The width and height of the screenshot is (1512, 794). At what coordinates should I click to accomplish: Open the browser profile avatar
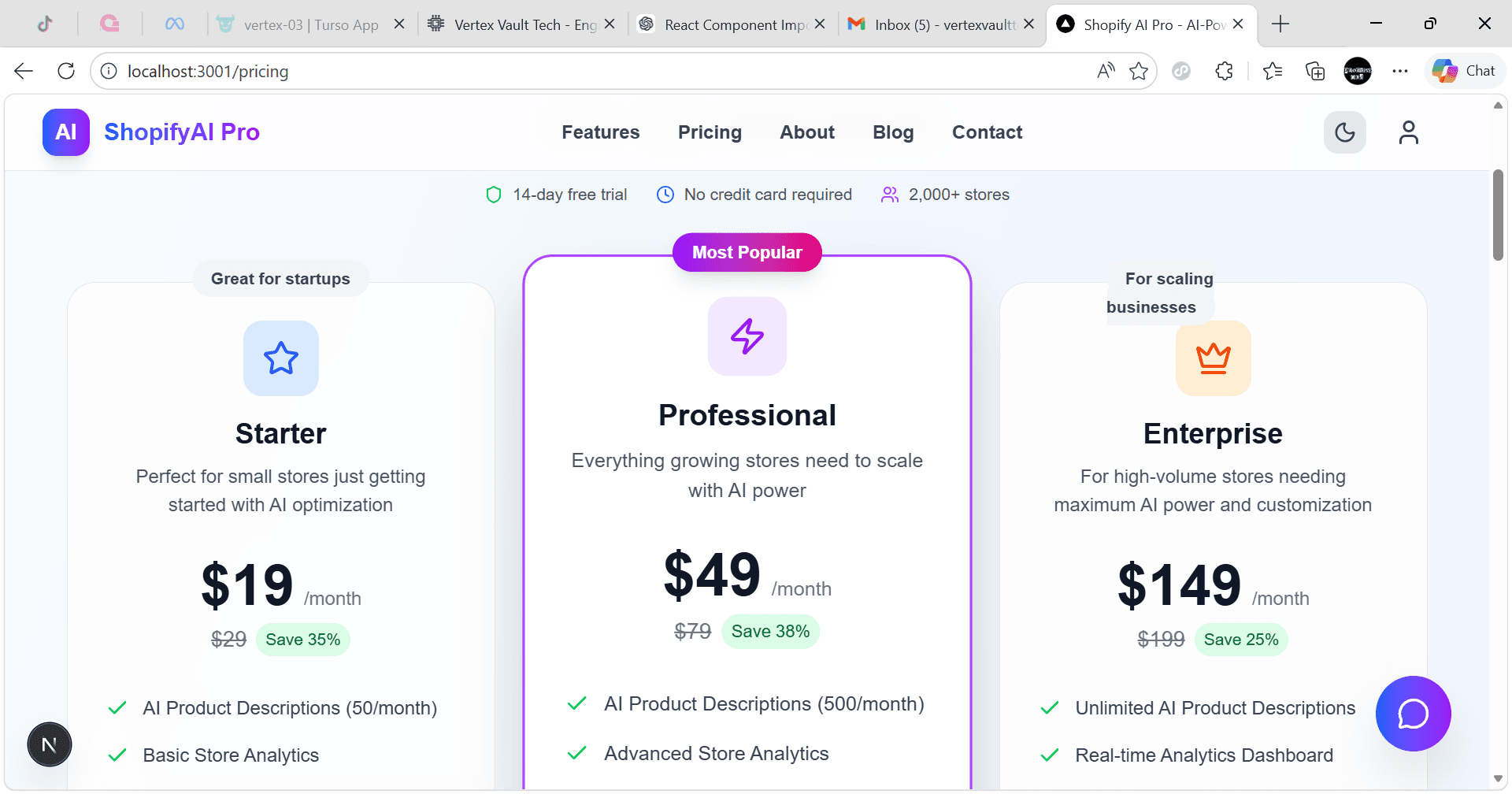1357,71
